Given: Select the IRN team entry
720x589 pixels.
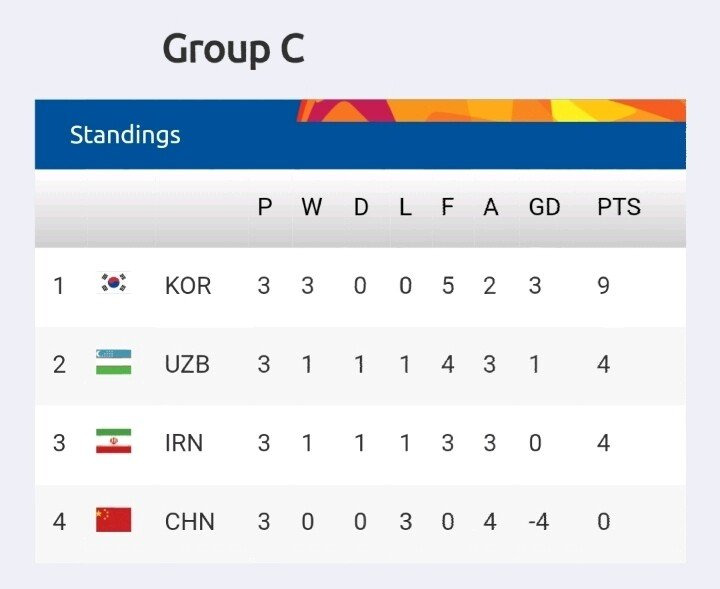Looking at the screenshot, I should (x=184, y=443).
